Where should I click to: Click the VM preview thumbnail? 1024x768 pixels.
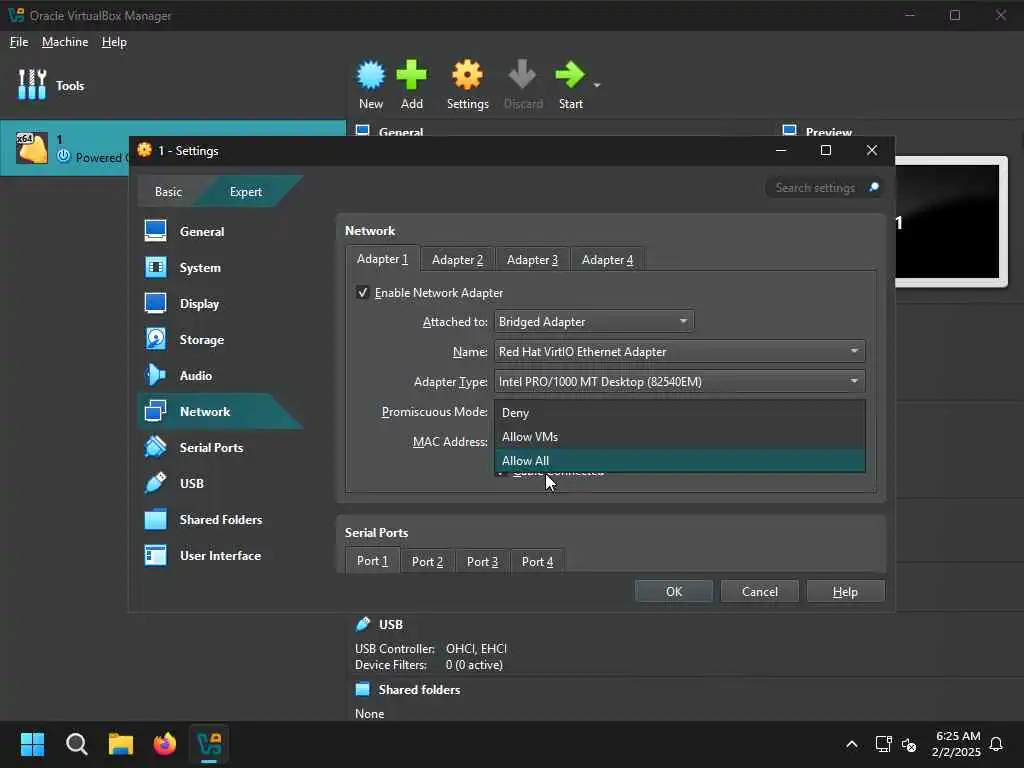click(x=950, y=222)
